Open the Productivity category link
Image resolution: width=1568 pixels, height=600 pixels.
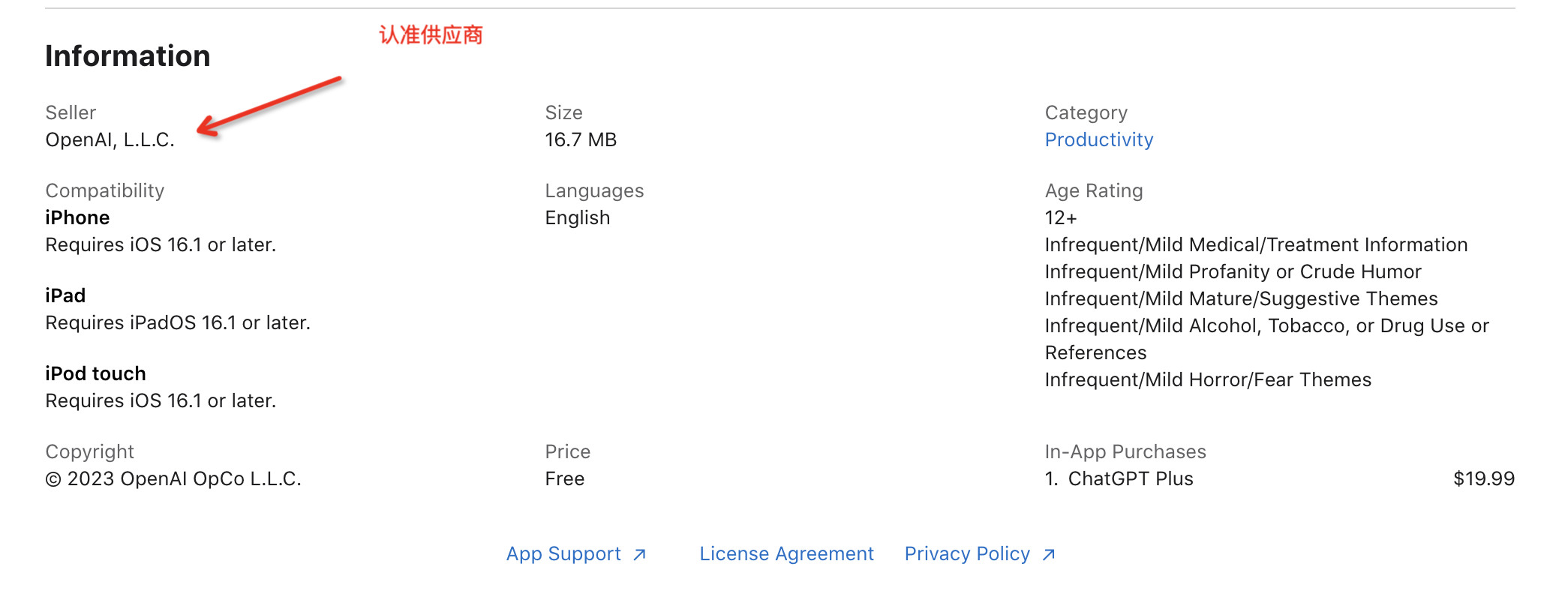1098,140
